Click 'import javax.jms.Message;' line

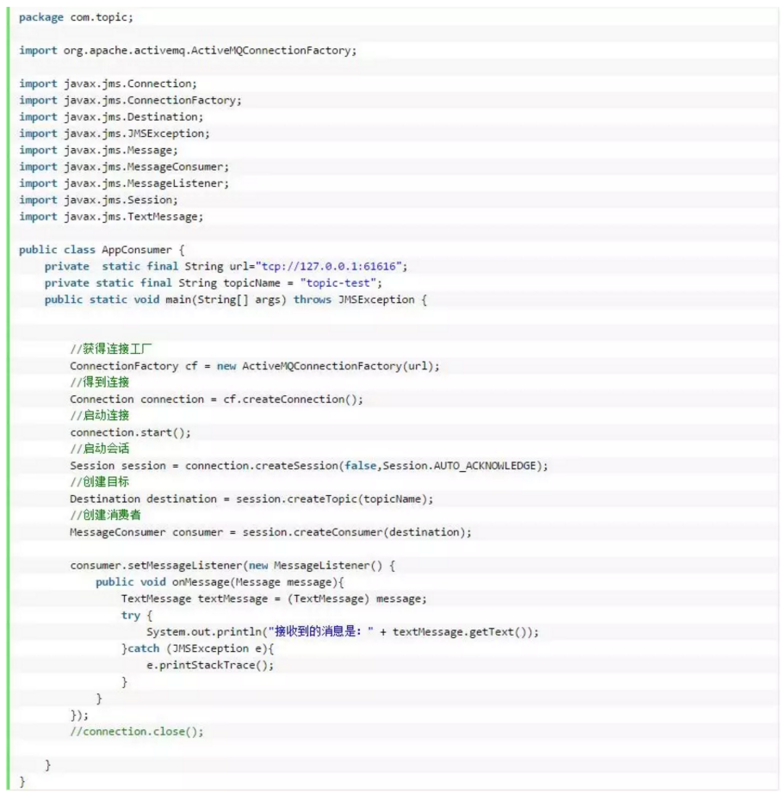coord(98,151)
